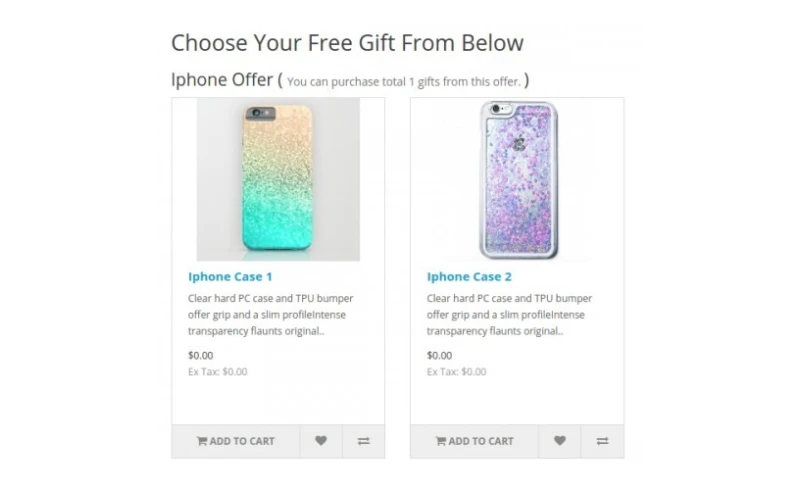
Task: Click the Iphone Case 2 description text
Action: tap(509, 314)
